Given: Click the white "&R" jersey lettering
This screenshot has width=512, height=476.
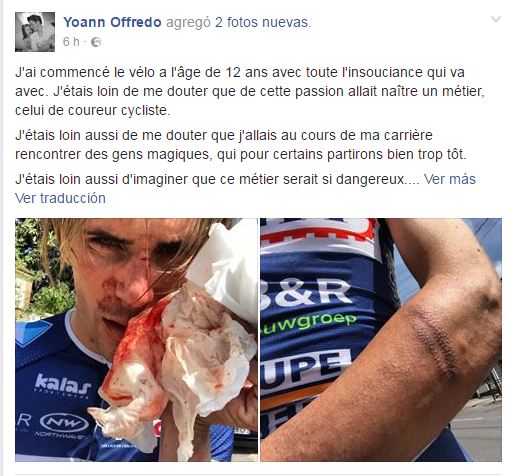Looking at the screenshot, I should point(305,292).
